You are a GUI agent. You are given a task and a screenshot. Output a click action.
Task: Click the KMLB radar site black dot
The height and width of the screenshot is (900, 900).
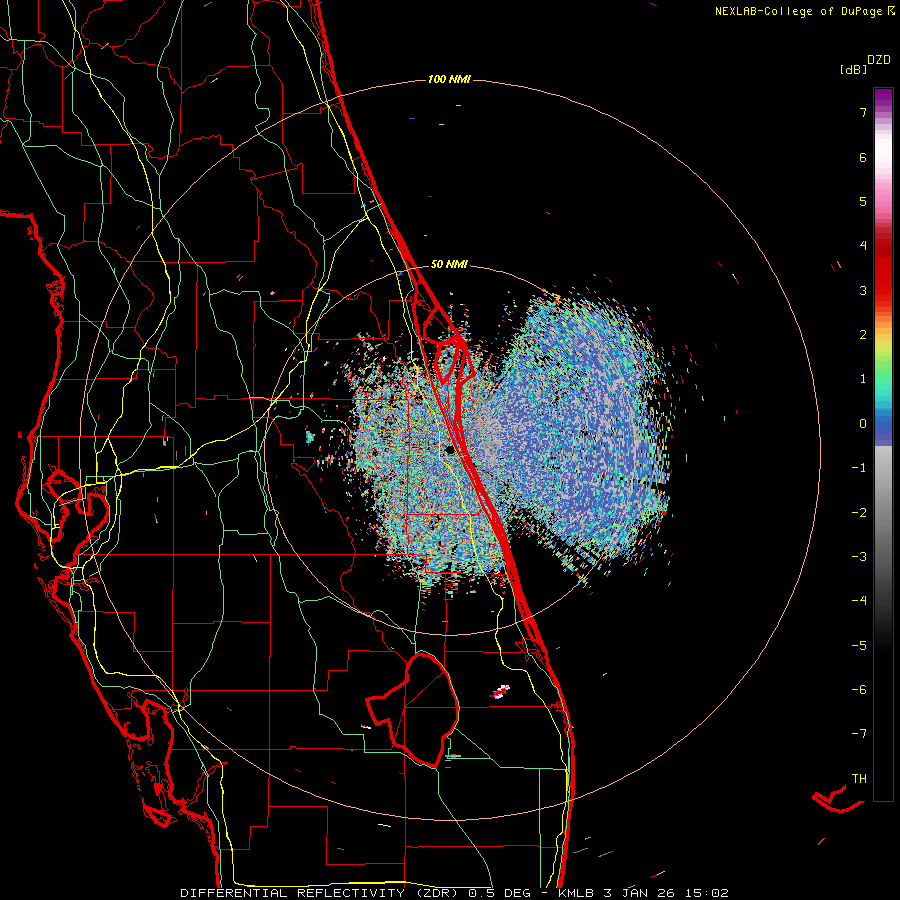(x=450, y=450)
